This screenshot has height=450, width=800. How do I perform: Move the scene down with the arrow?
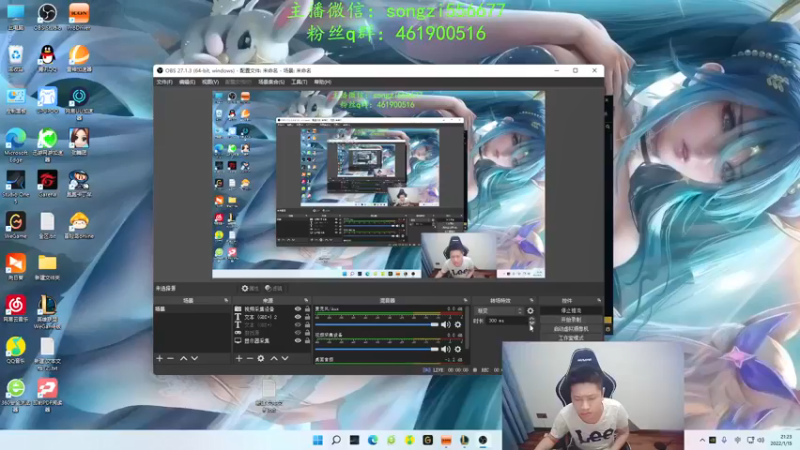(x=194, y=359)
